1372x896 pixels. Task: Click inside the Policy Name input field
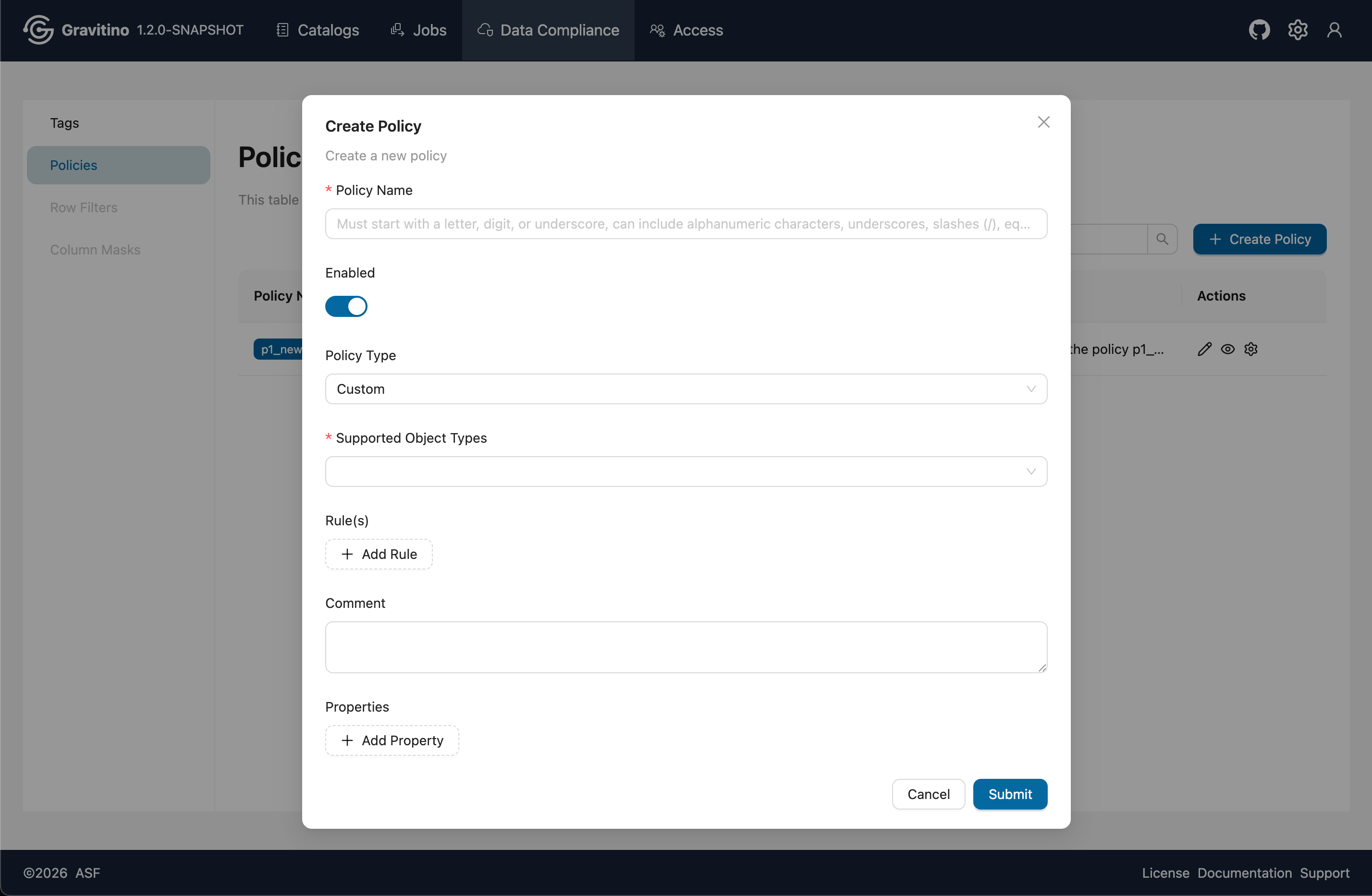pos(686,224)
